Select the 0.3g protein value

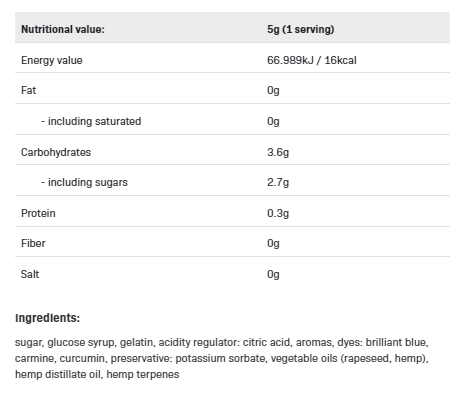278,213
